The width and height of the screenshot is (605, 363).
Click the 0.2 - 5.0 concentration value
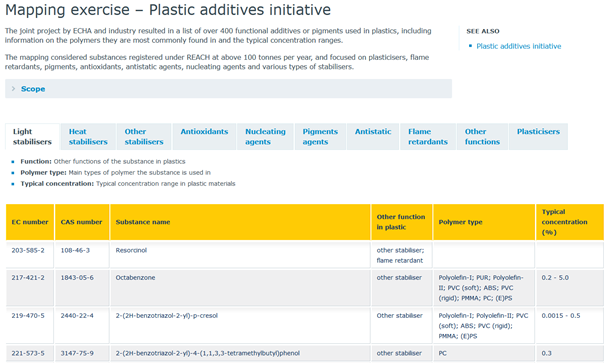pos(555,278)
